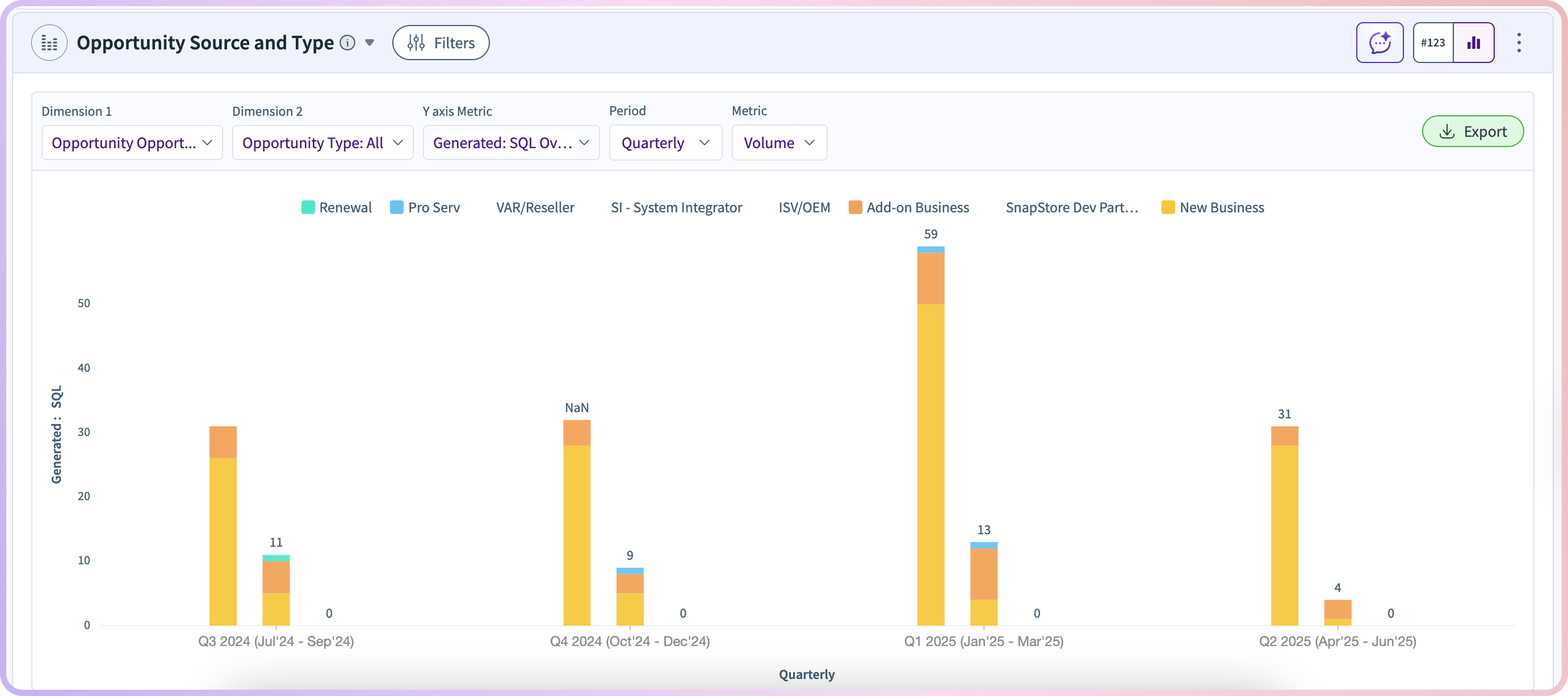Viewport: 1568px width, 696px height.
Task: Open the Y axis Metric dropdown
Action: tap(511, 142)
